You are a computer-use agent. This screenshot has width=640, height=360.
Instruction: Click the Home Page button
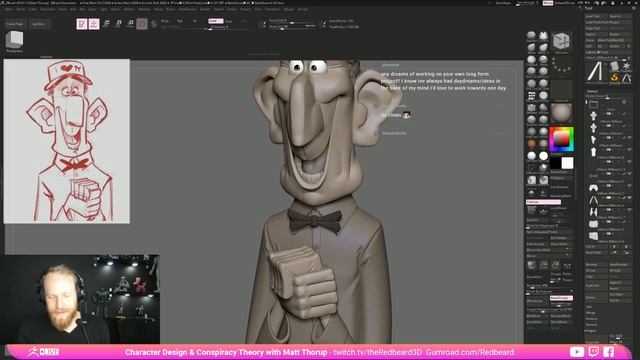[x=15, y=24]
